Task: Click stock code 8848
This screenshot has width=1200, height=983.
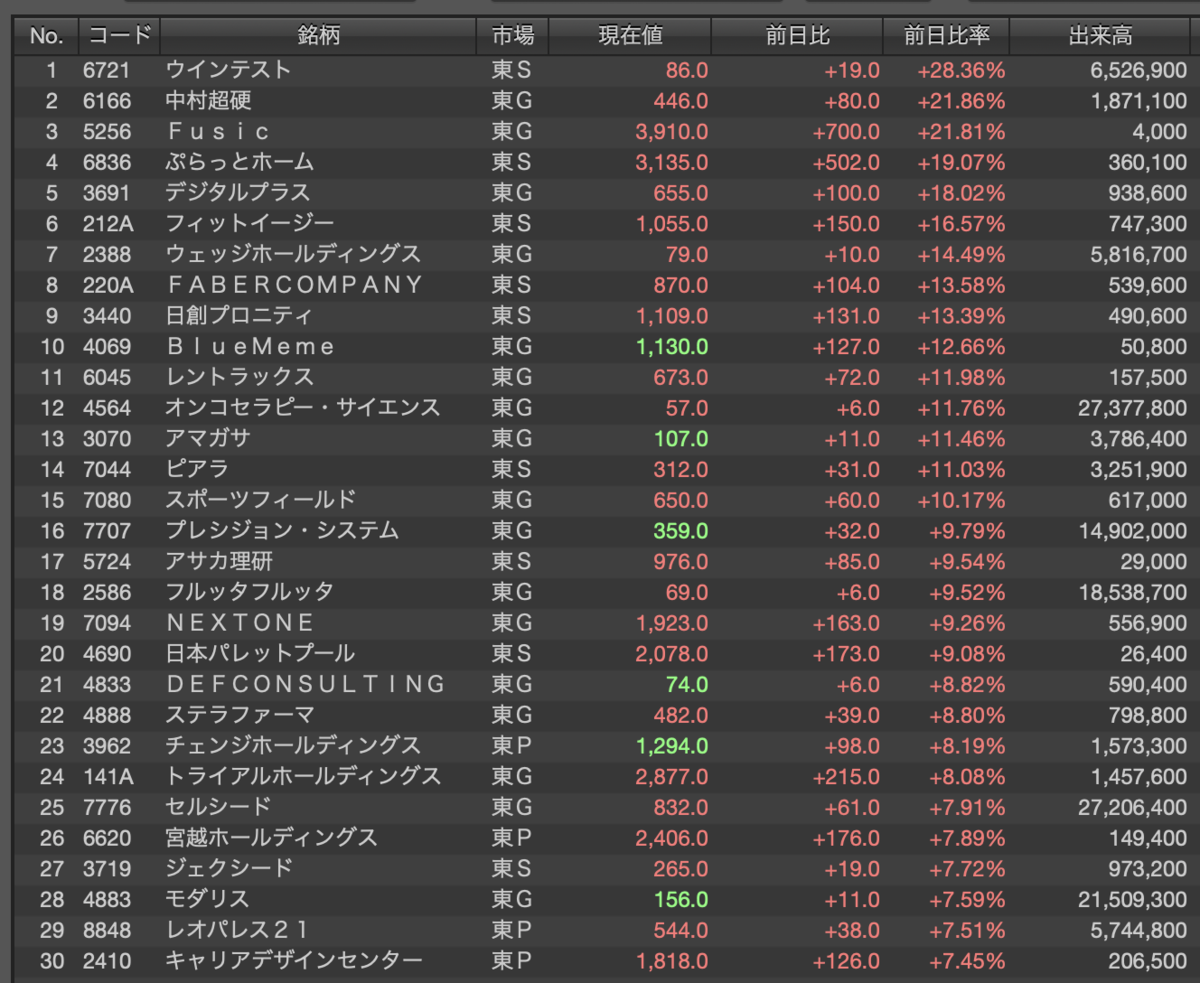Action: (106, 930)
